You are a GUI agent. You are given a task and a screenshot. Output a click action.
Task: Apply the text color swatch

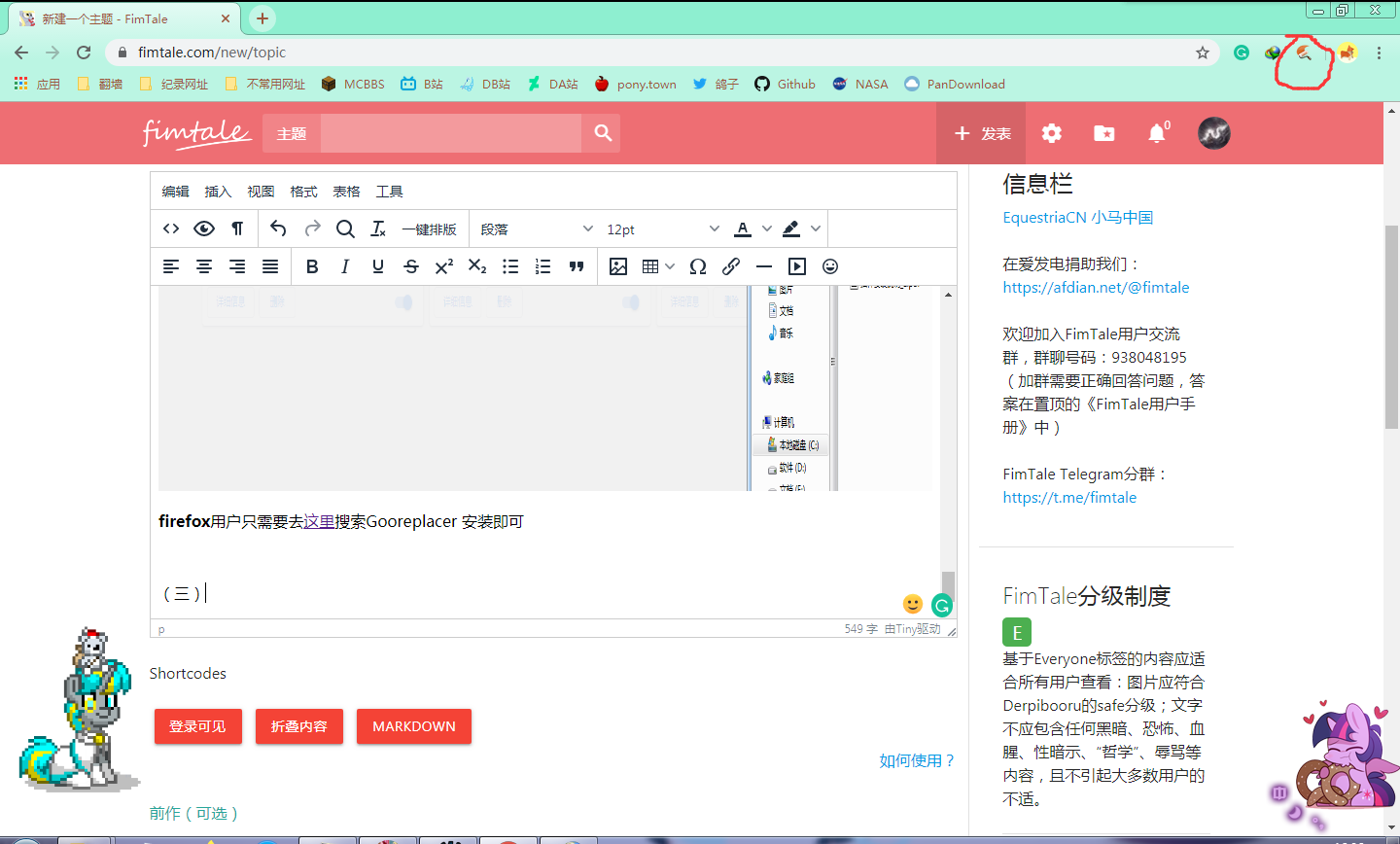tap(743, 229)
